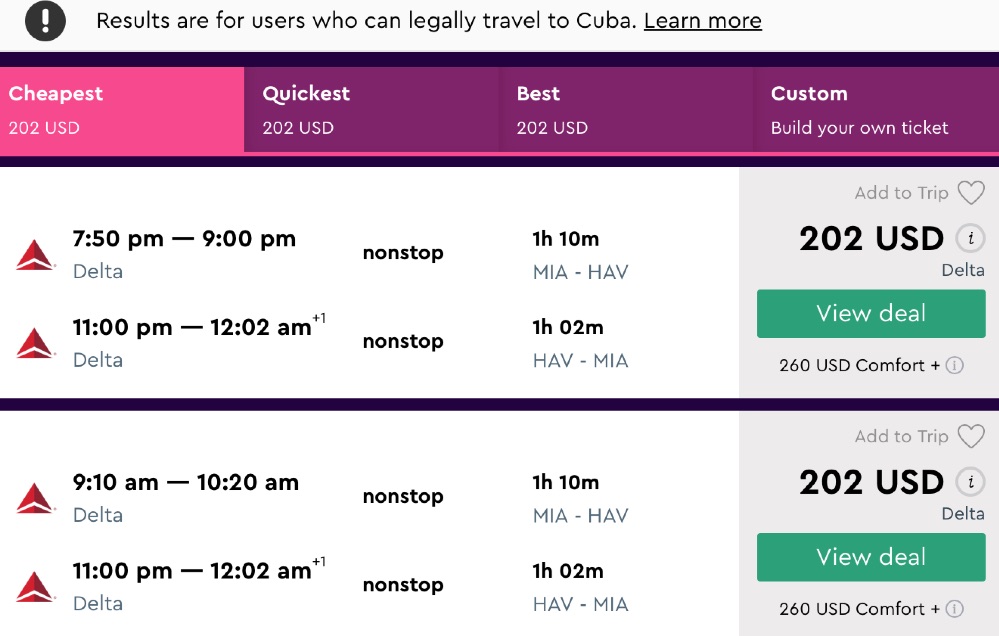
Task: Click the Delta logo on the 7:50 pm flight
Action: click(x=35, y=255)
